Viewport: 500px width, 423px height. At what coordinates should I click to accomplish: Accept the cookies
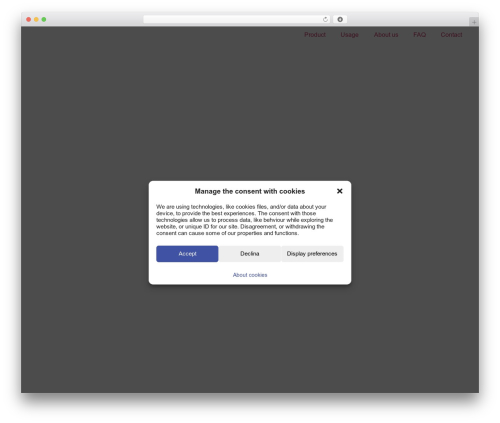click(x=187, y=254)
